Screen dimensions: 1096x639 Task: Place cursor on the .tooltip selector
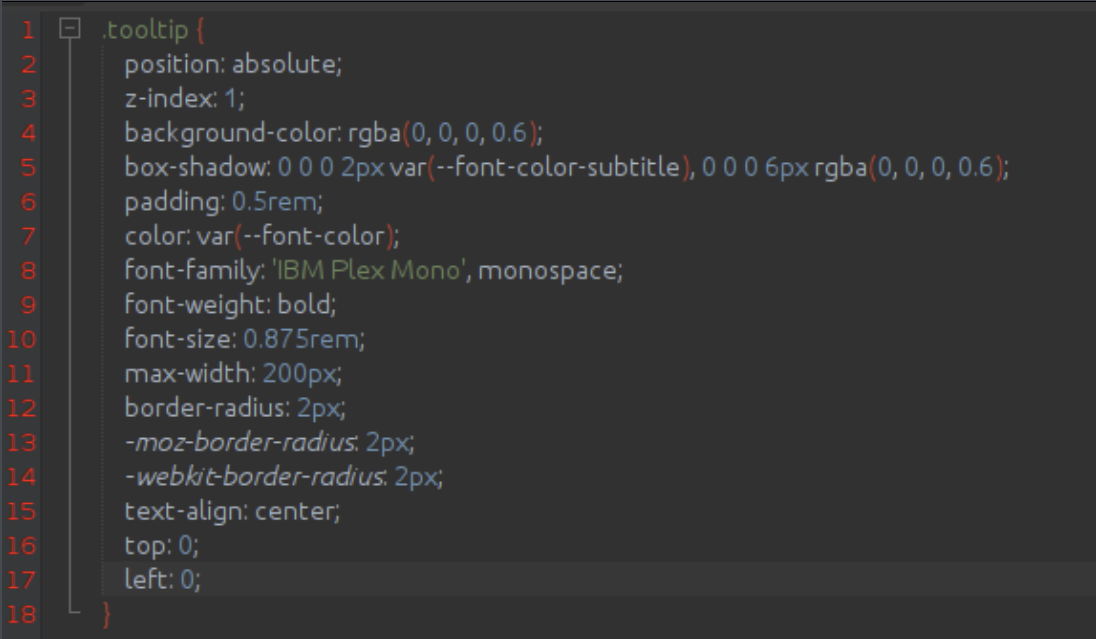(143, 30)
